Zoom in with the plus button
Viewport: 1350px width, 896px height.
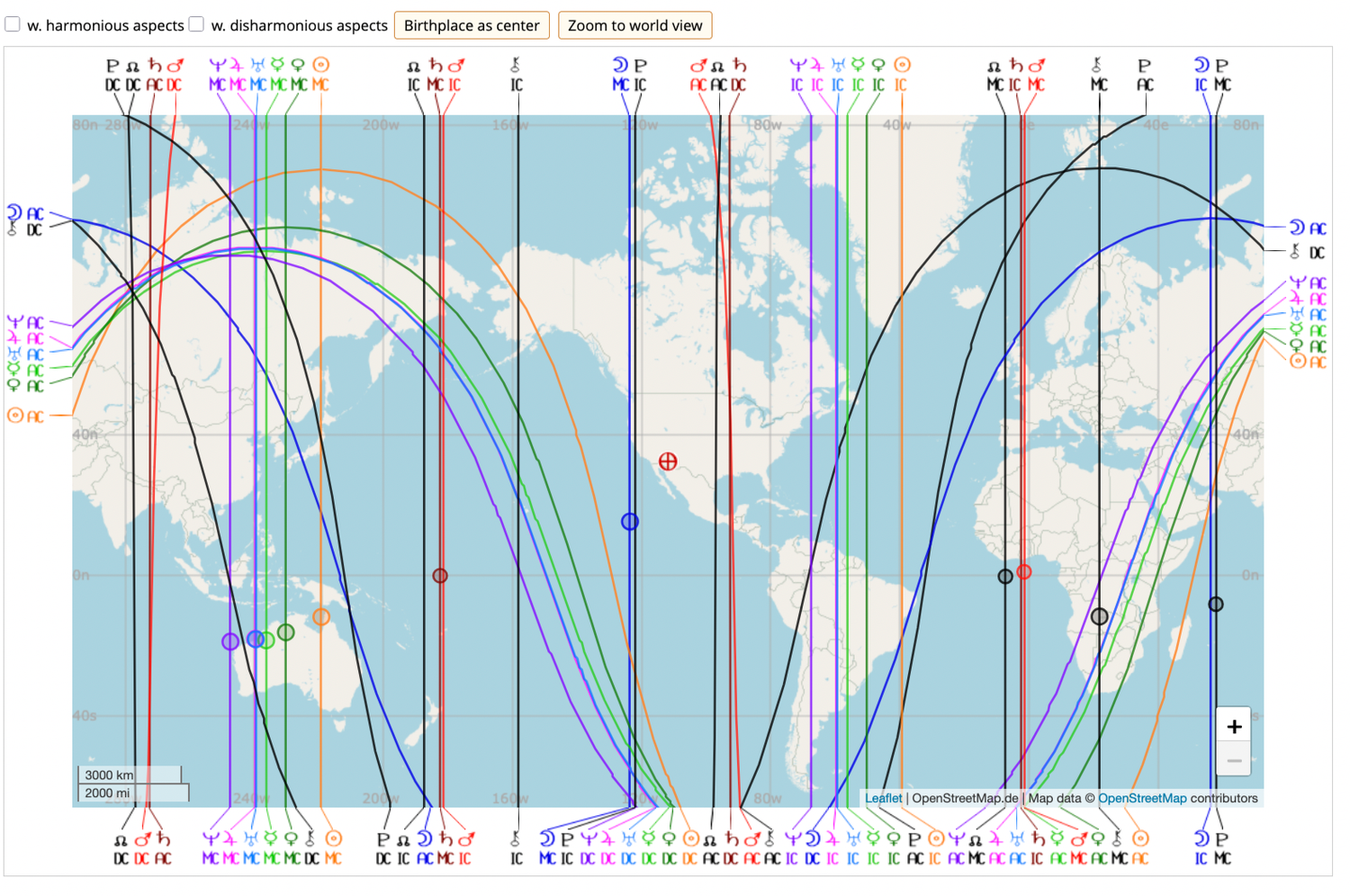[x=1234, y=726]
